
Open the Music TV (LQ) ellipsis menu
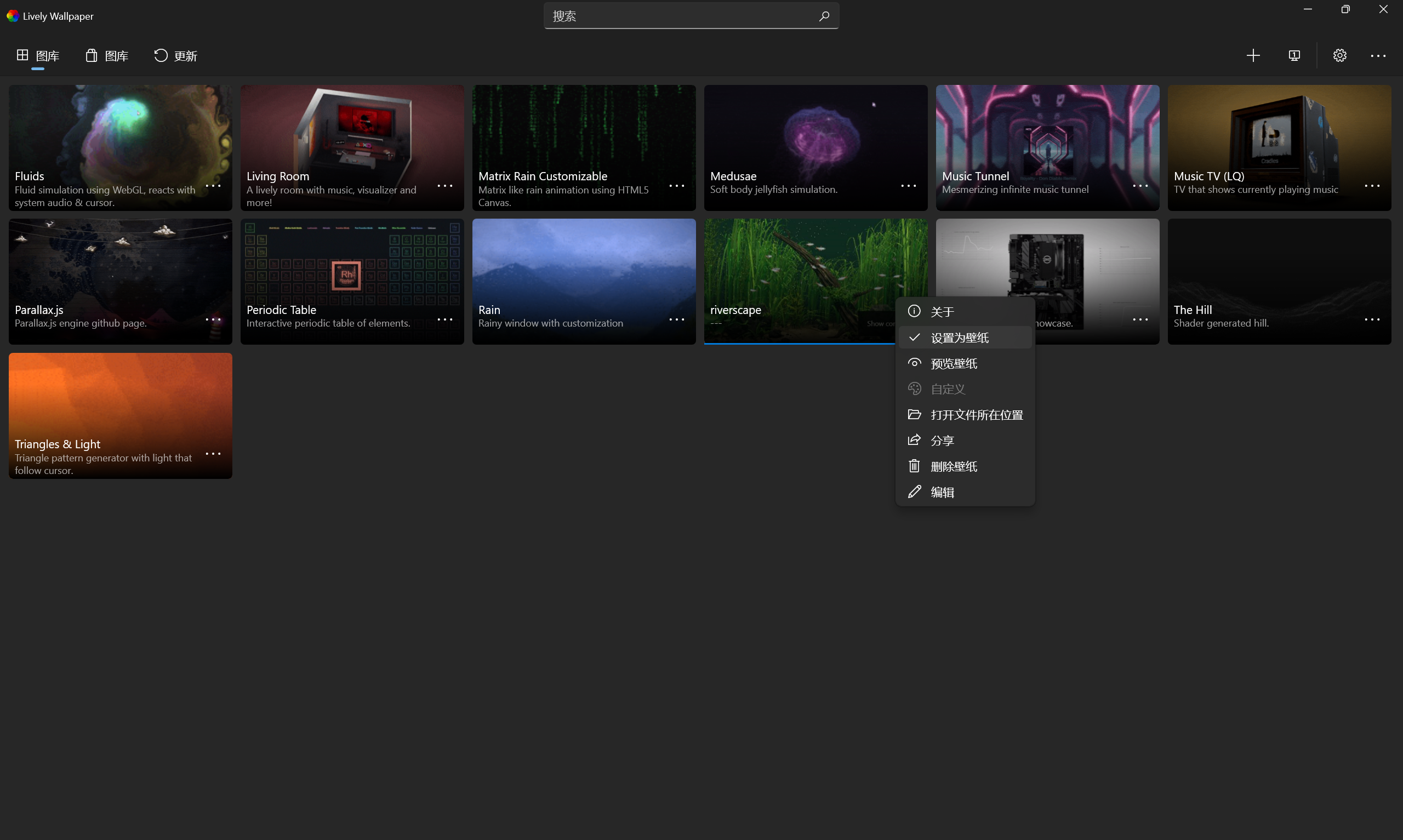pyautogui.click(x=1372, y=186)
